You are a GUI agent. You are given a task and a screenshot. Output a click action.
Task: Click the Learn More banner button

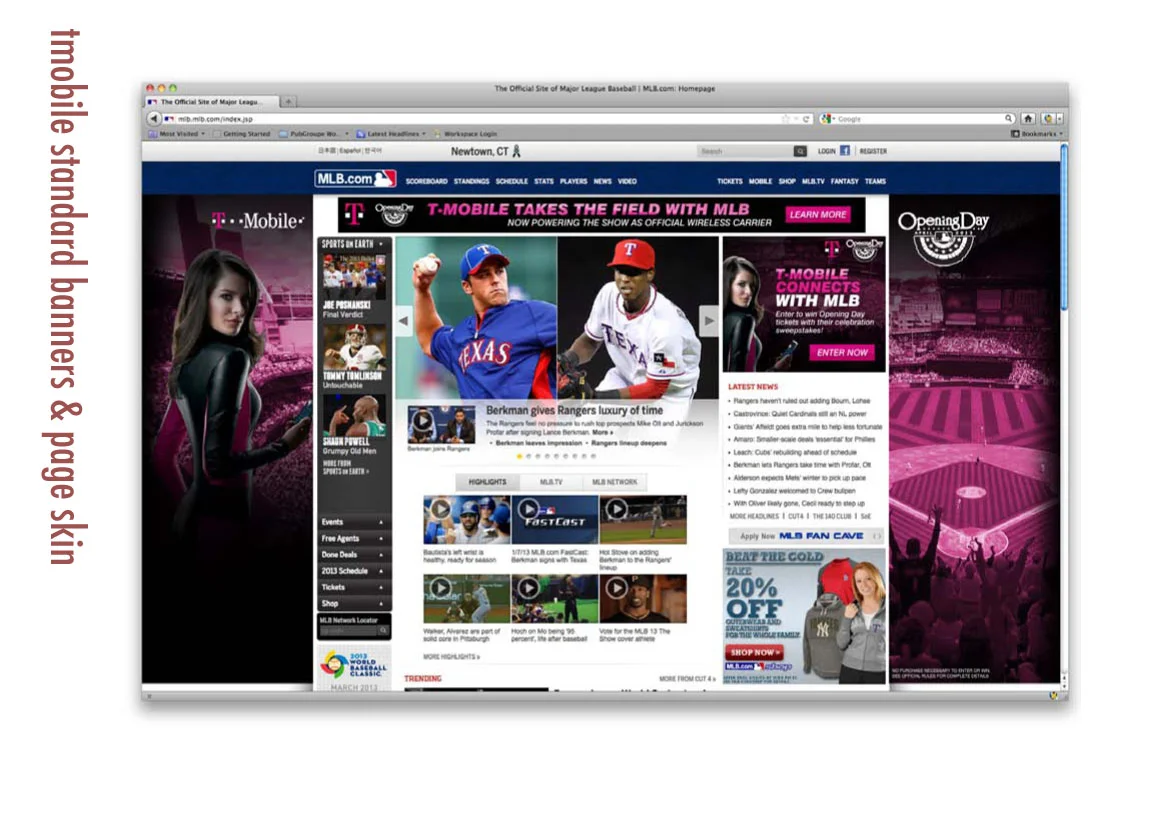tap(818, 214)
